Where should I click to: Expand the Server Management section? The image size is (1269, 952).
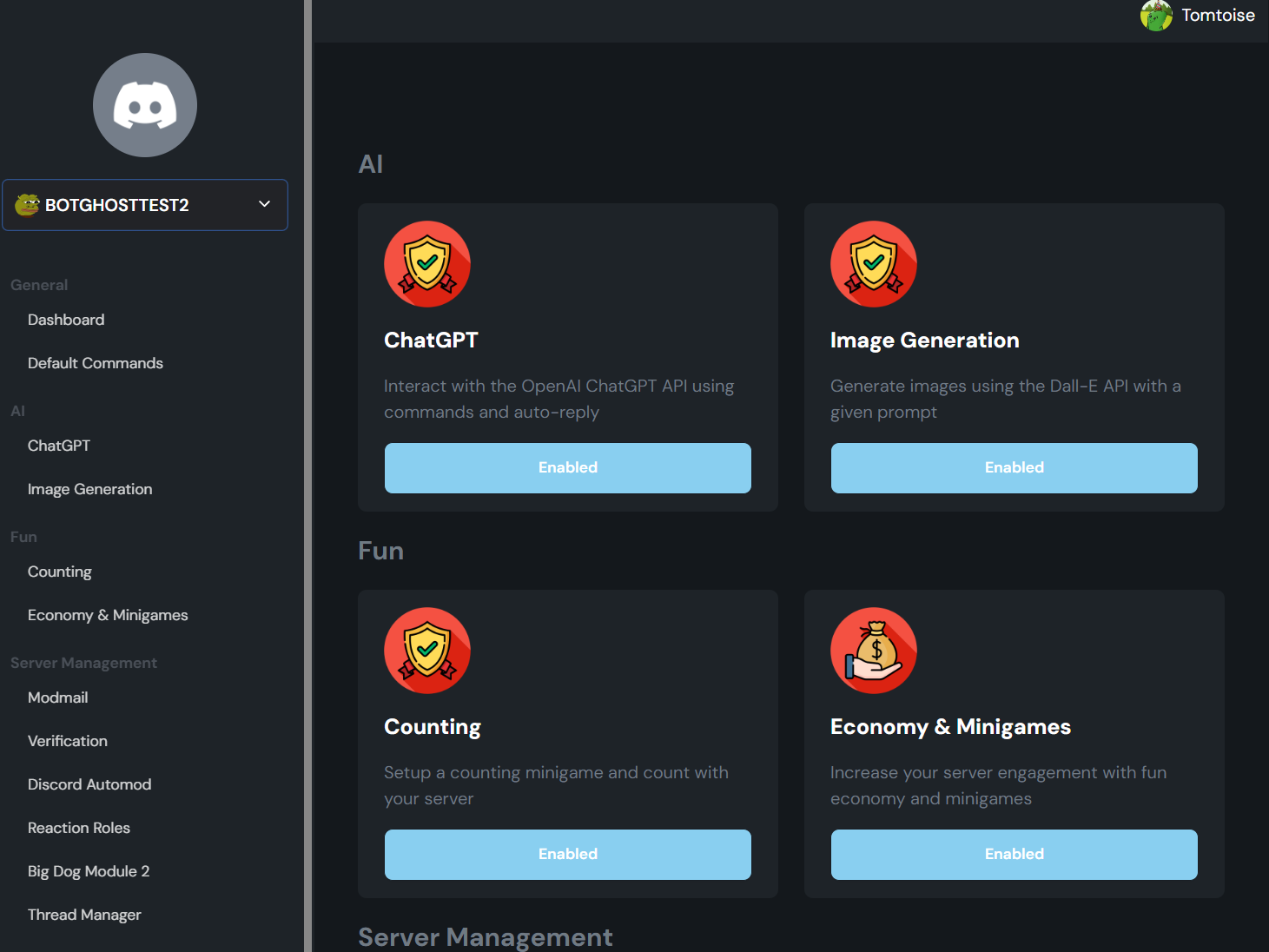pos(83,662)
